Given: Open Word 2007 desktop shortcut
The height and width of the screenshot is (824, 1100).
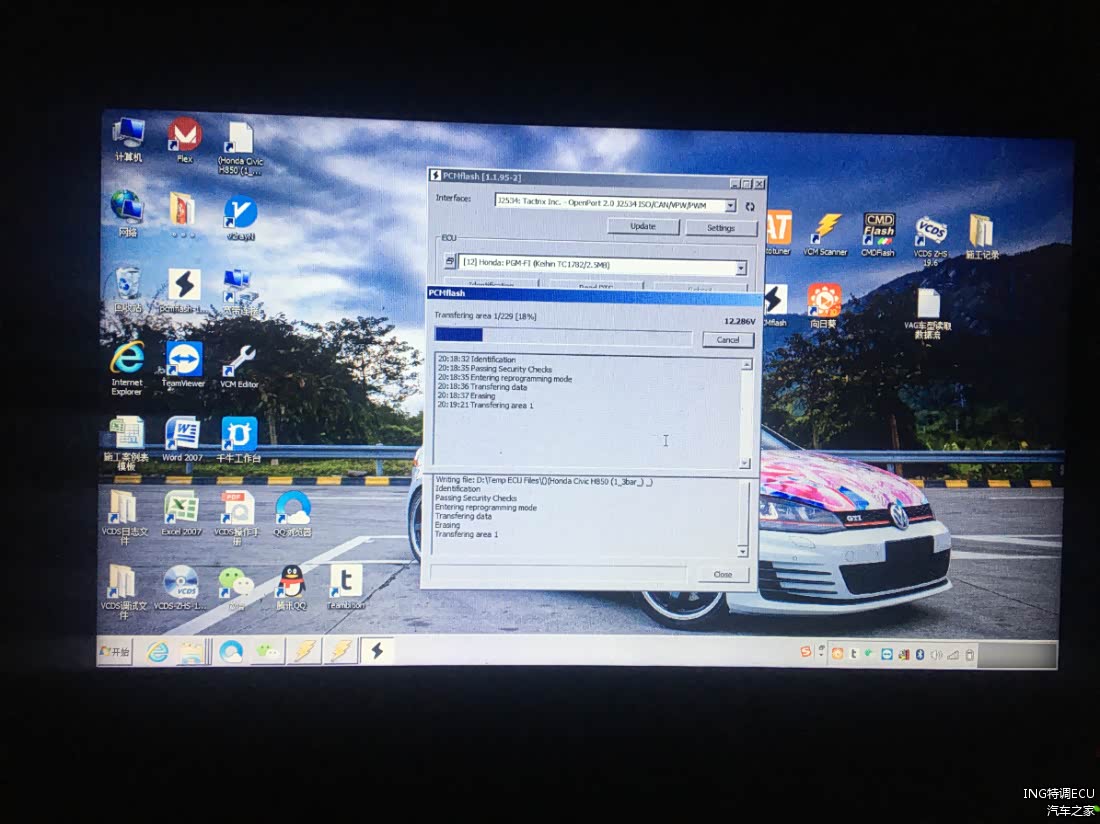Looking at the screenshot, I should coord(182,437).
